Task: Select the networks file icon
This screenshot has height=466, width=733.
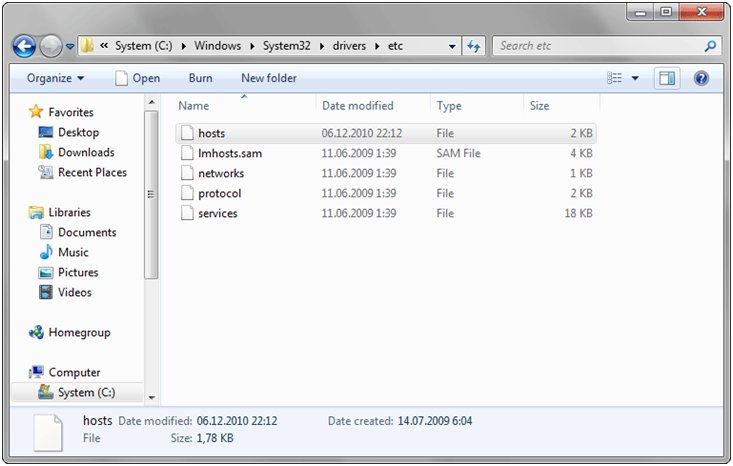Action: [x=187, y=173]
